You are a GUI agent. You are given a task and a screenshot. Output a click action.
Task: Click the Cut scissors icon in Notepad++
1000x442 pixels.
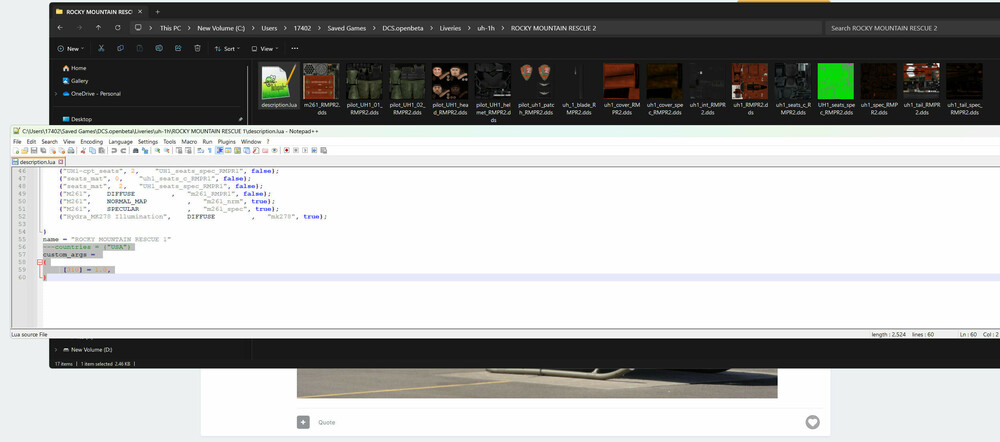tap(83, 151)
